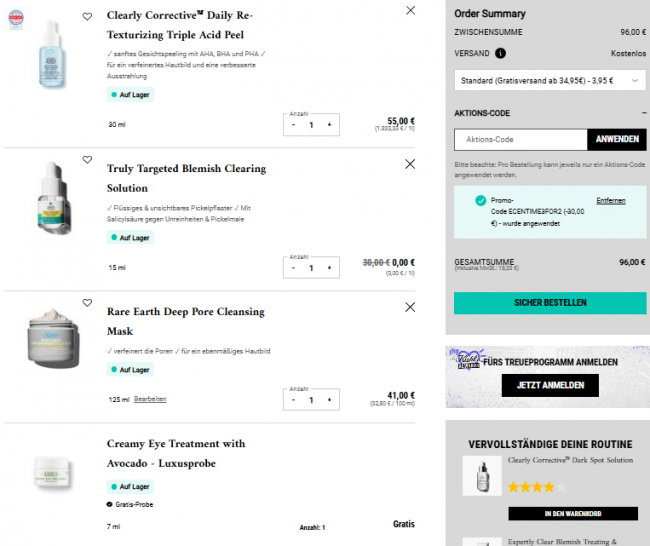650x546 pixels.
Task: Click the Anwenden button
Action: pos(616,140)
